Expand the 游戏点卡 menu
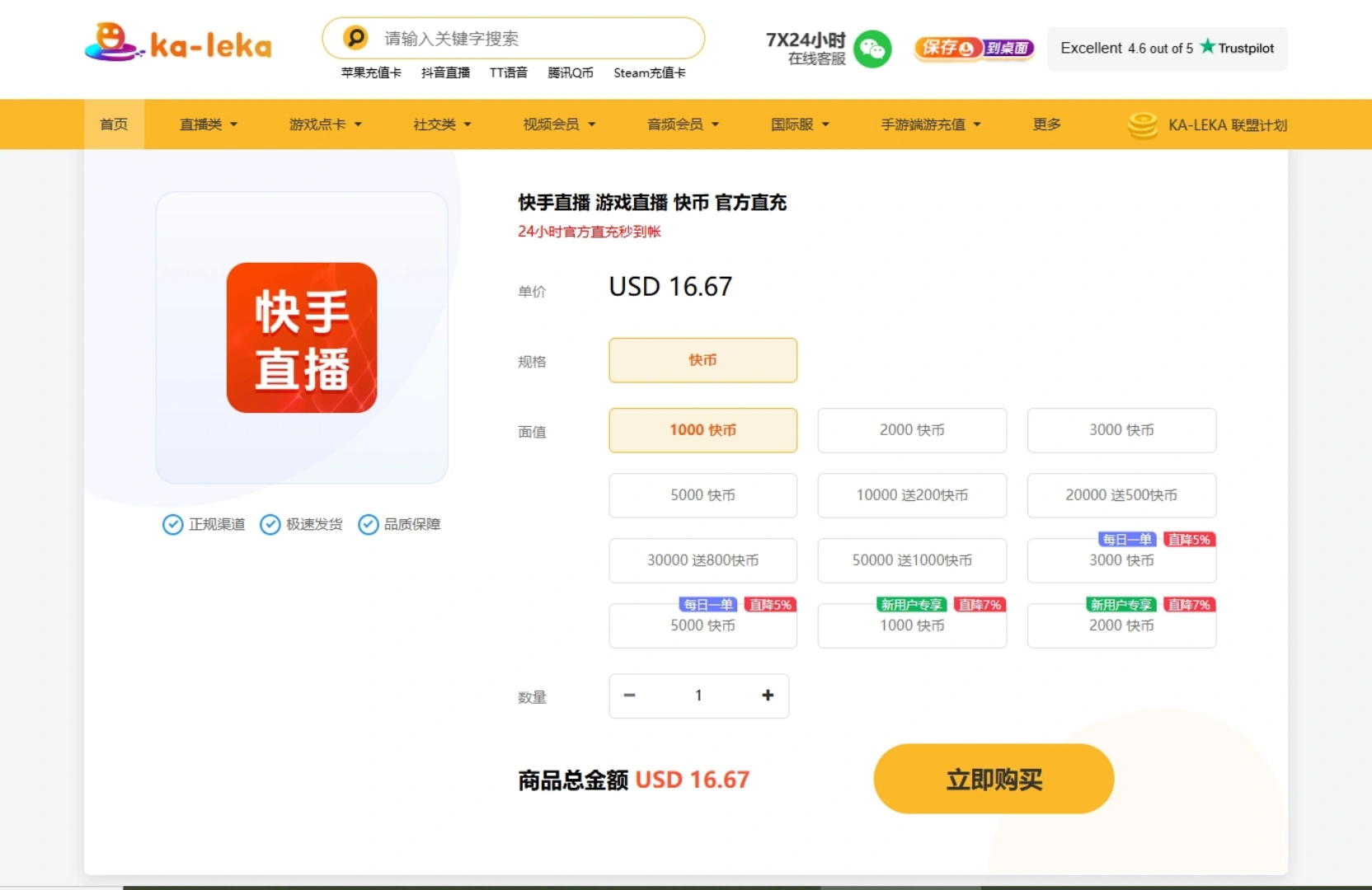The width and height of the screenshot is (1372, 890). 326,124
